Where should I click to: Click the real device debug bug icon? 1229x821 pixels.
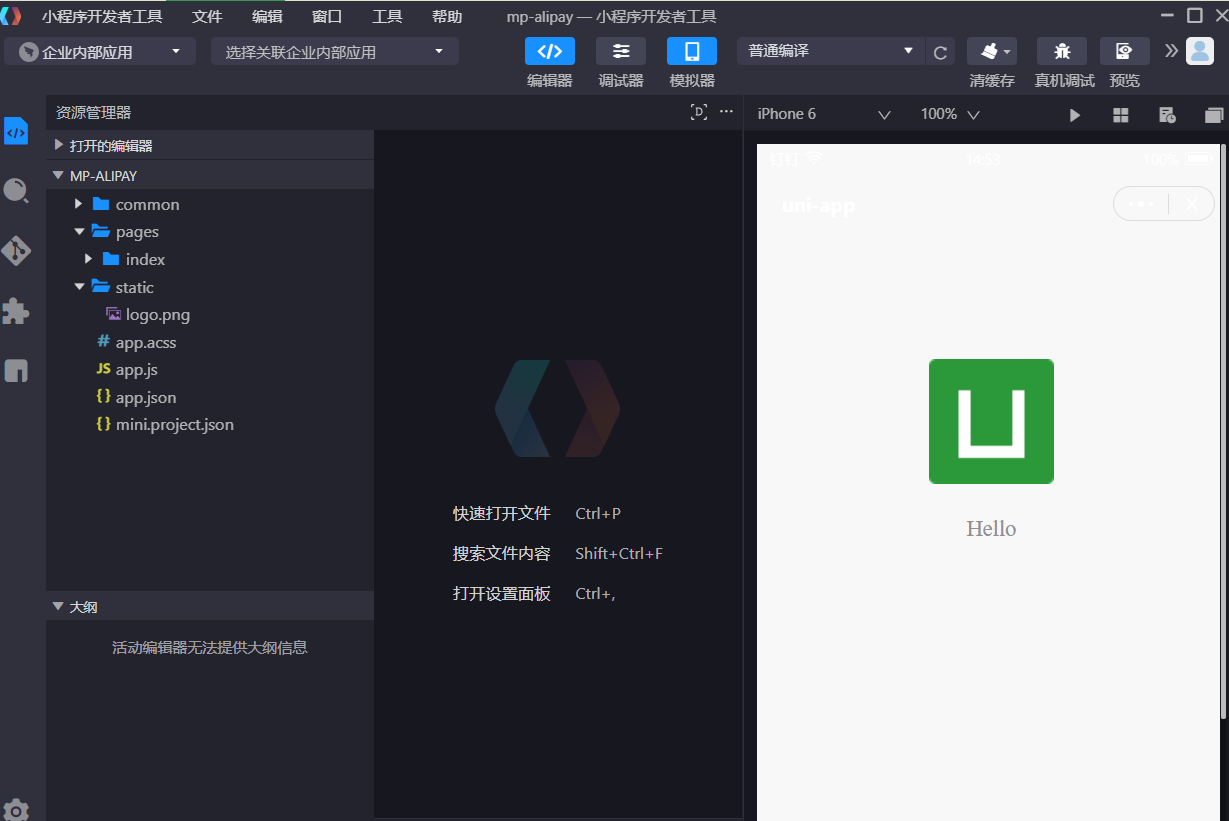pos(1062,51)
